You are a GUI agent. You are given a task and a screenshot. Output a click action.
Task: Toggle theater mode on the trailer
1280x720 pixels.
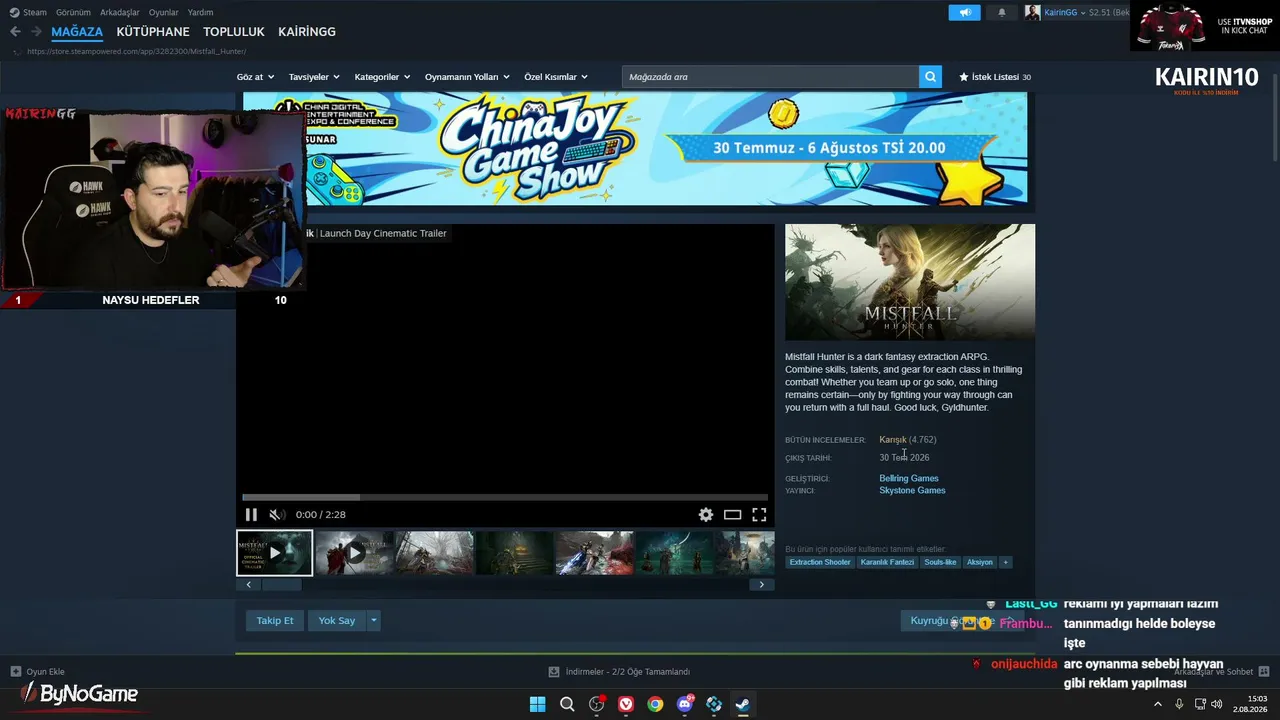(733, 515)
